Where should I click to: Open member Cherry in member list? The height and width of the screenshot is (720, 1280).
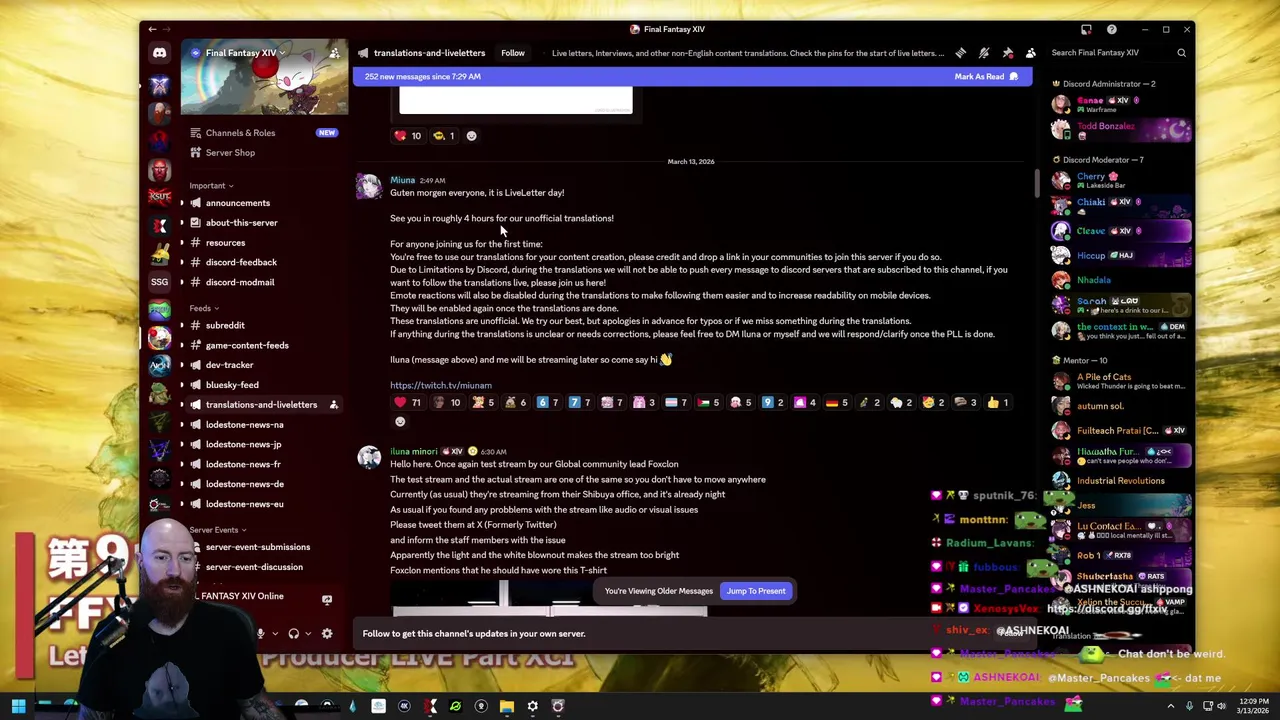1118,180
